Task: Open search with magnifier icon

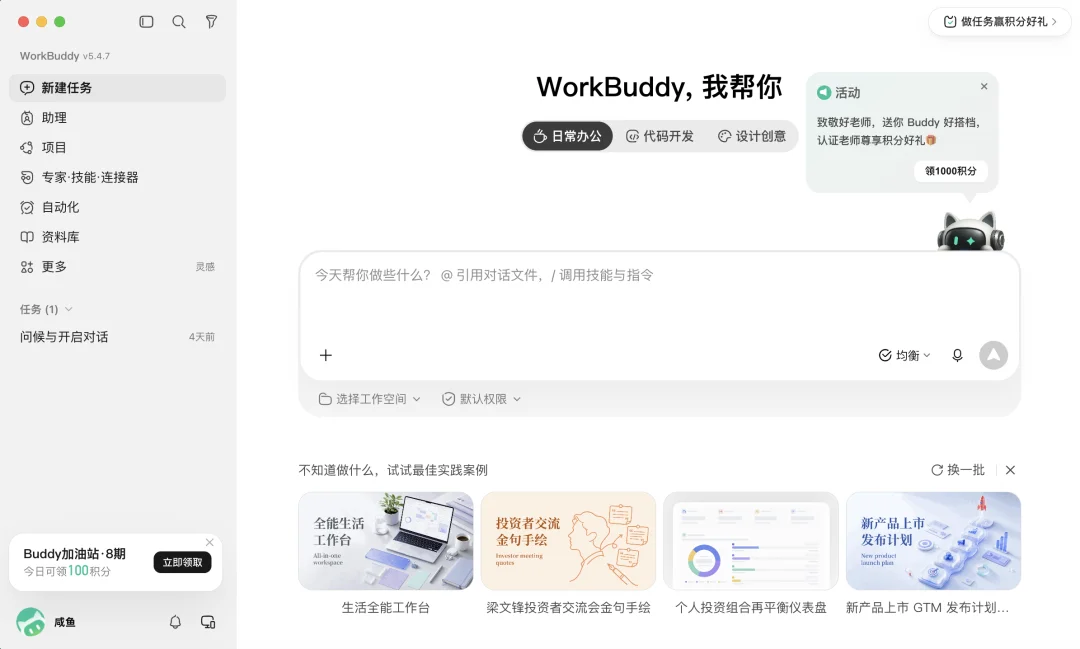Action: pyautogui.click(x=179, y=22)
